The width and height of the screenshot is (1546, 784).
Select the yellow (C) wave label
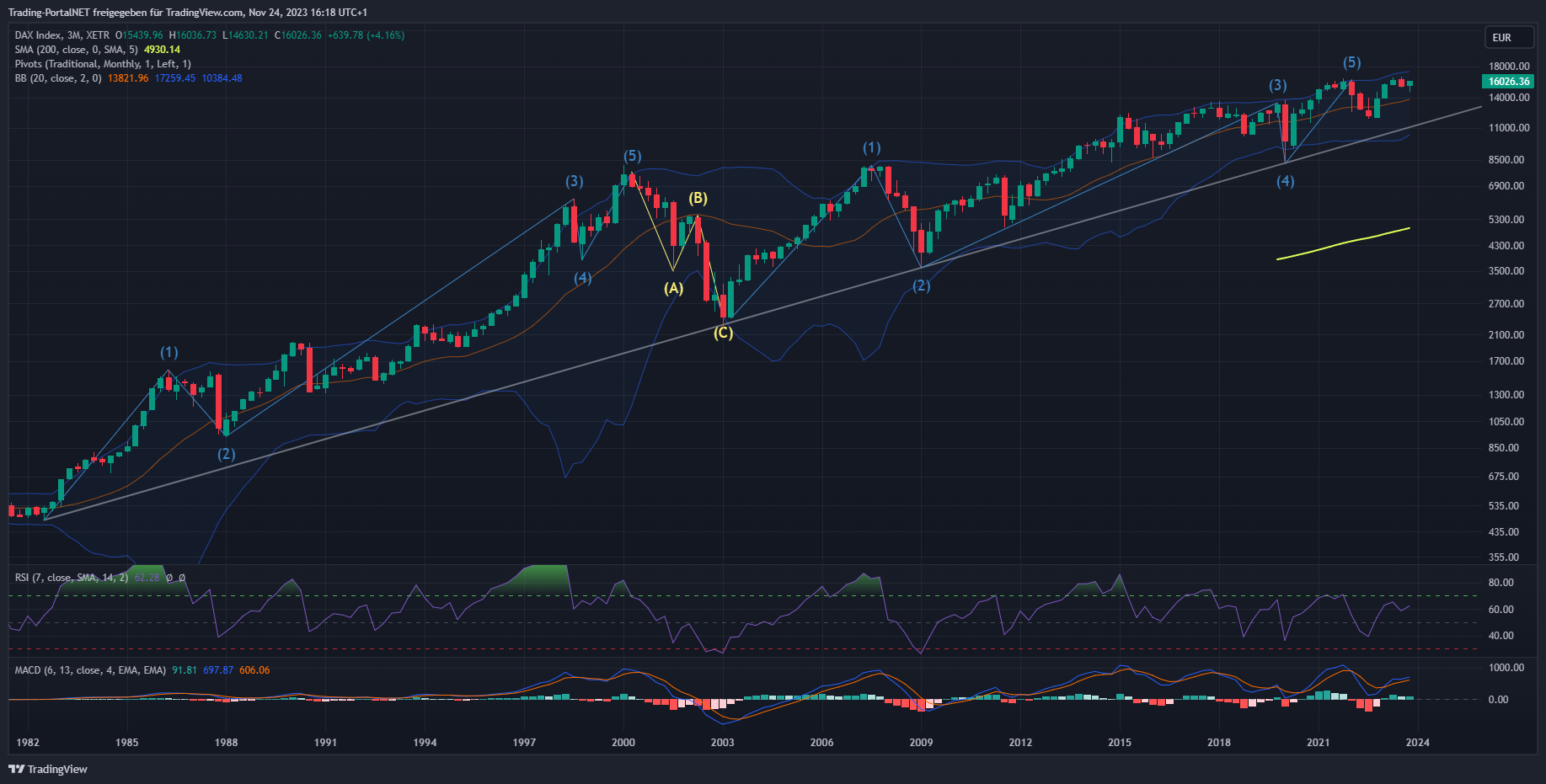[x=723, y=333]
